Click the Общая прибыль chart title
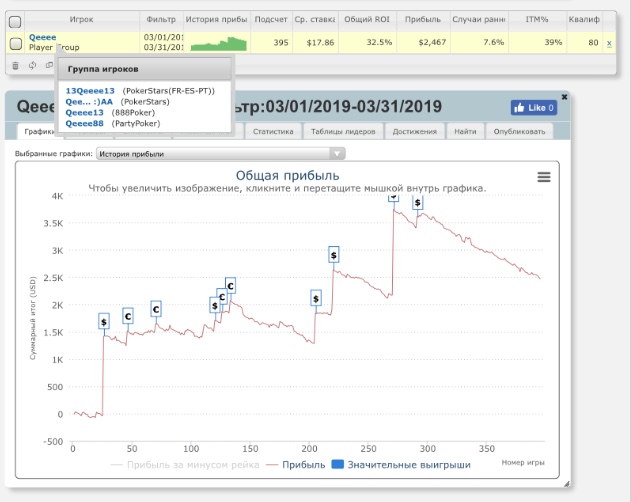The width and height of the screenshot is (631, 502). tap(287, 176)
